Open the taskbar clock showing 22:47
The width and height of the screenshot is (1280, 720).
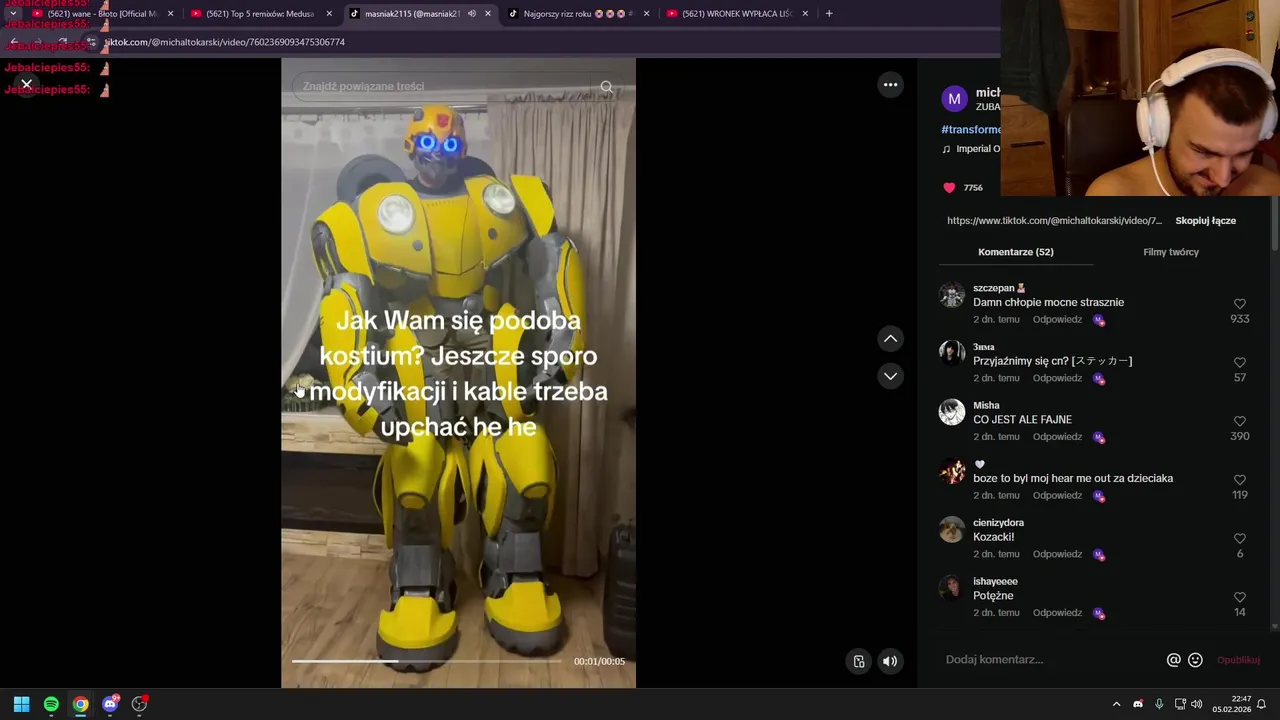1231,704
